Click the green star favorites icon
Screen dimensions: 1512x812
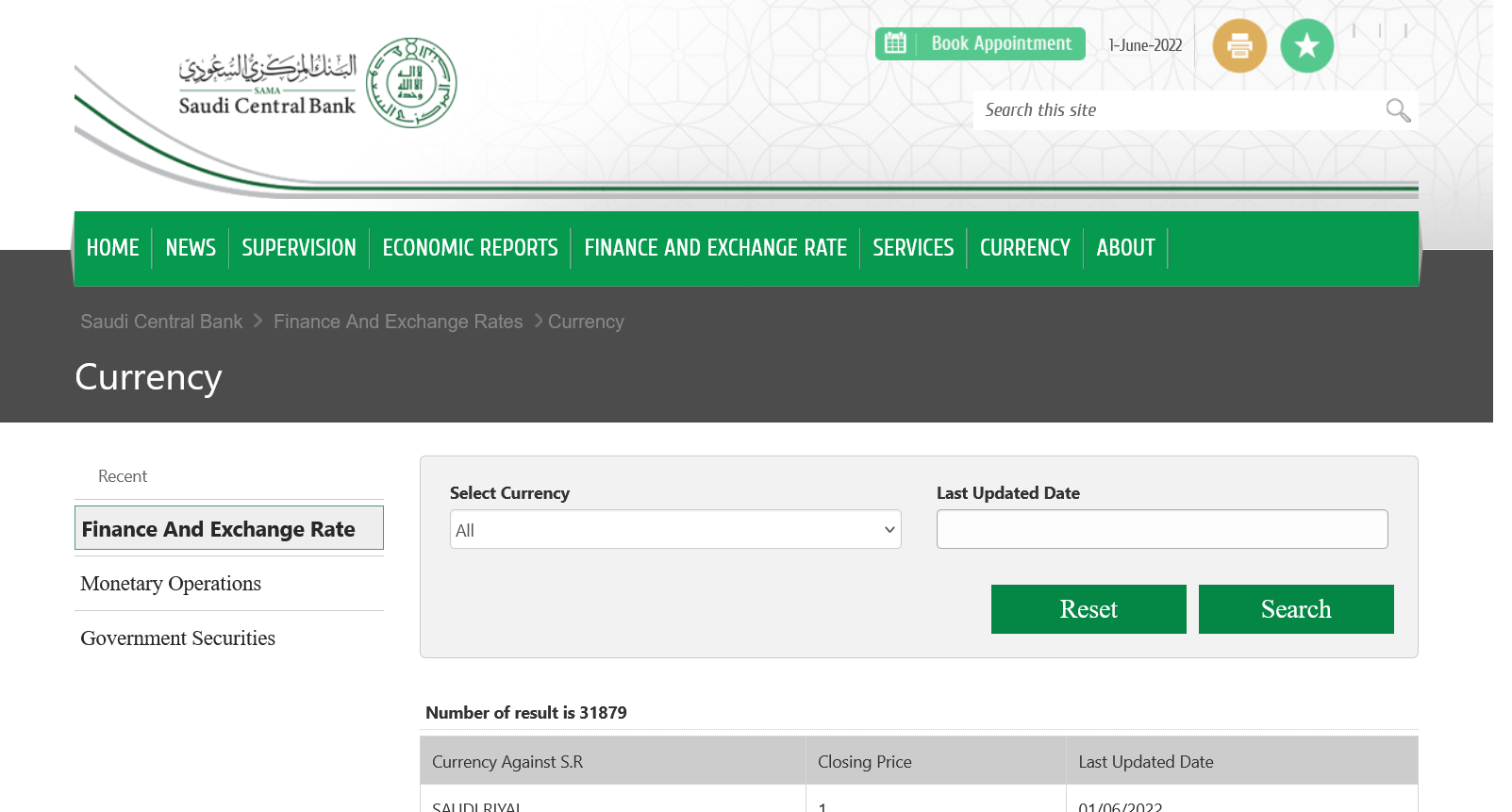click(x=1306, y=45)
